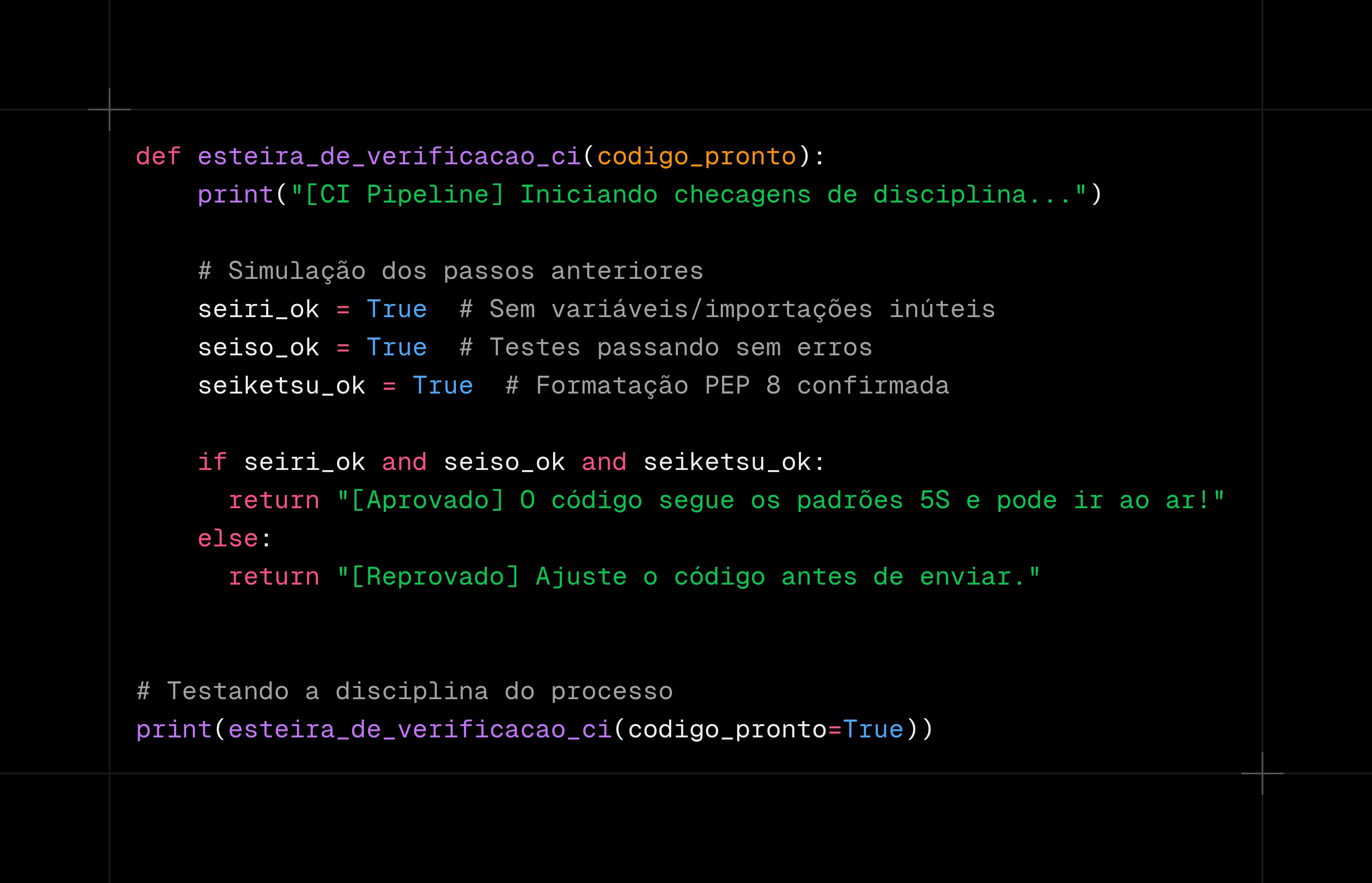
Task: Click the True value on the seiketsu_ok line
Action: click(x=443, y=386)
